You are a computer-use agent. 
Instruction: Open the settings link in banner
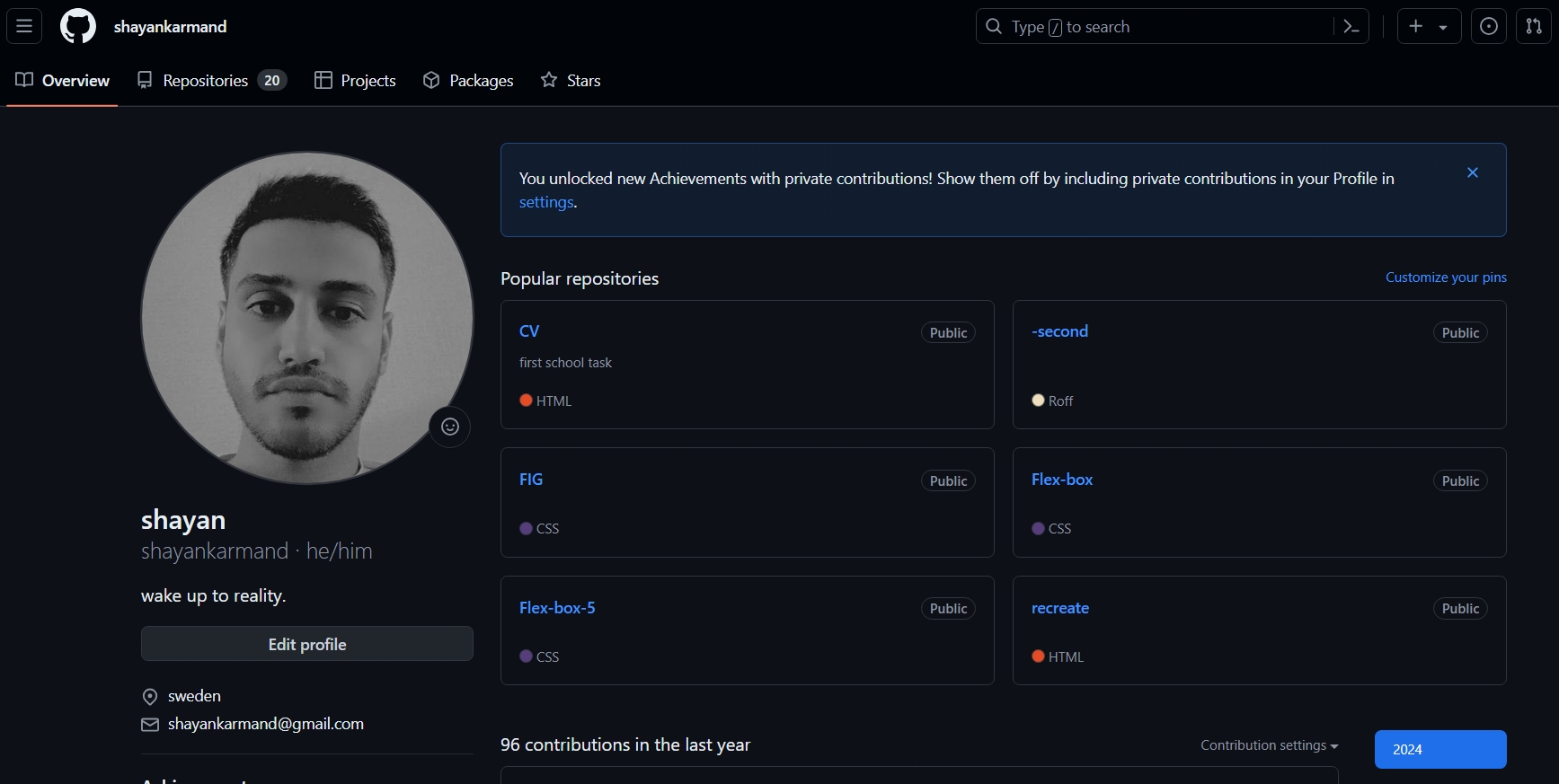546,202
